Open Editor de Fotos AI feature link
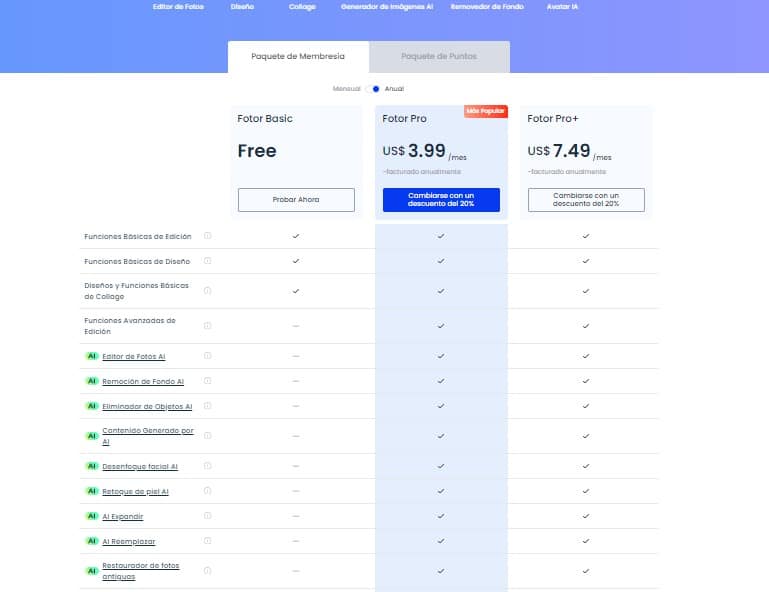This screenshot has width=769, height=592. 134,357
